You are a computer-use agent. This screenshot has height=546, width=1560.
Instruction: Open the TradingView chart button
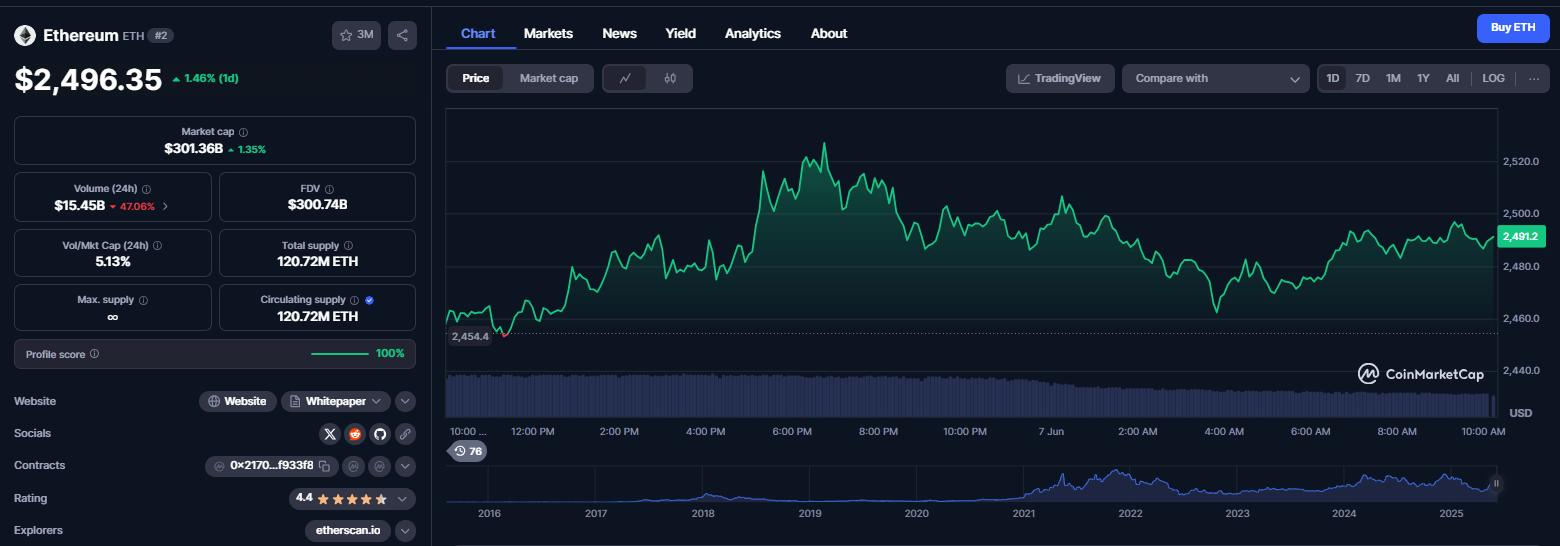[x=1060, y=78]
